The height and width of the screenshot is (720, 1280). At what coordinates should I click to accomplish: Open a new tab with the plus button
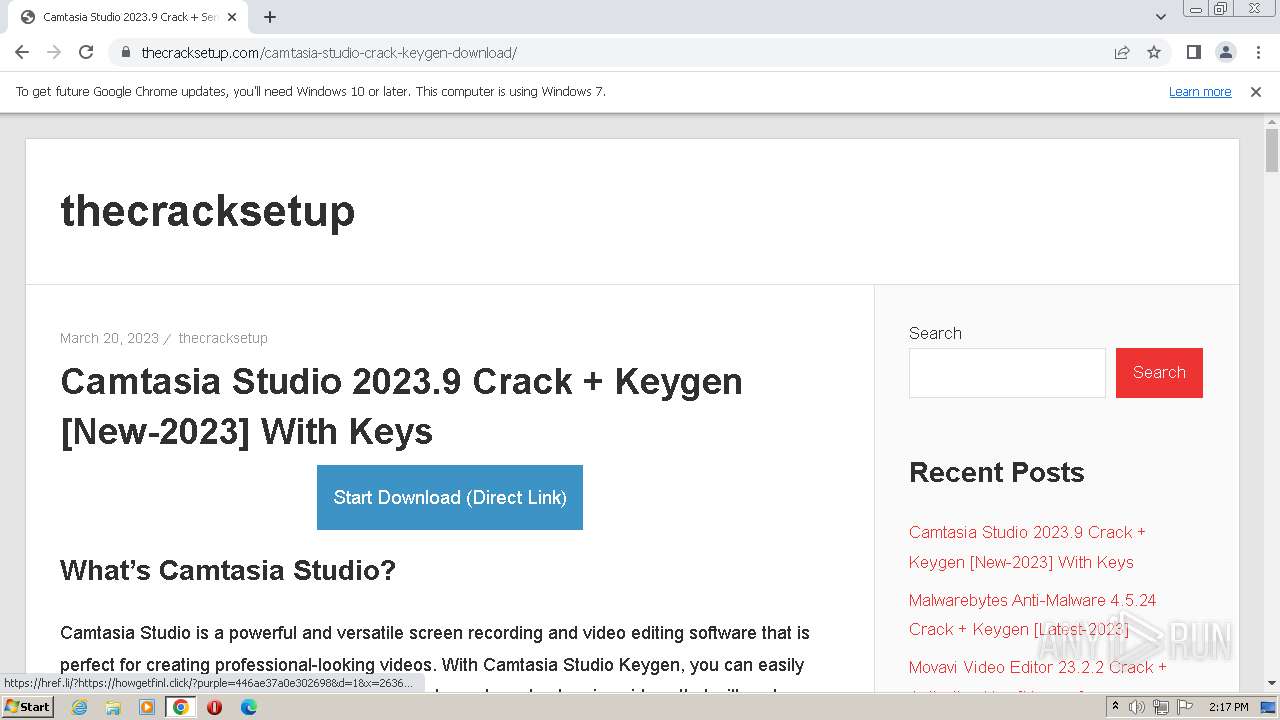point(270,17)
